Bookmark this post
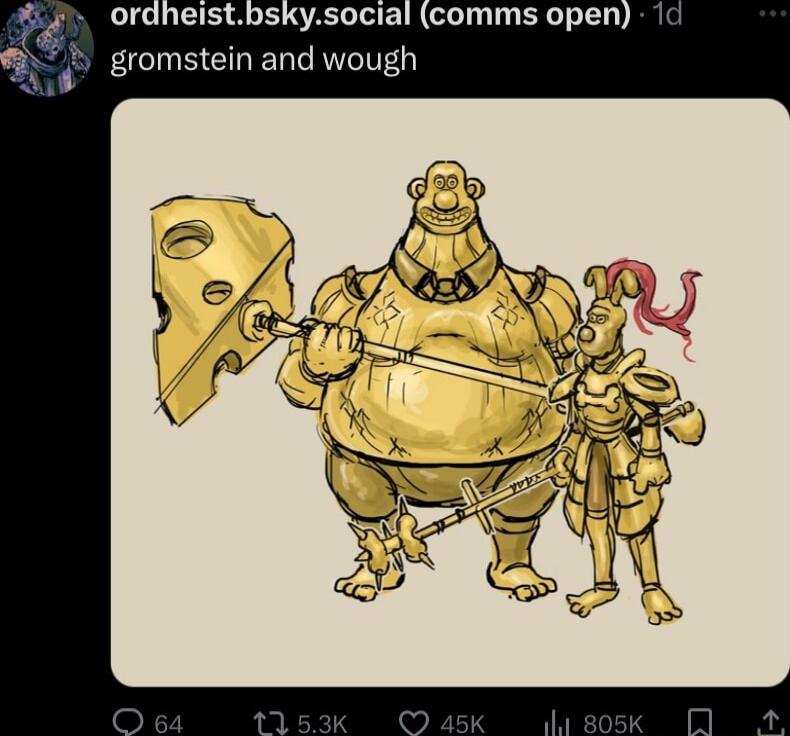The image size is (790, 736). 701,723
